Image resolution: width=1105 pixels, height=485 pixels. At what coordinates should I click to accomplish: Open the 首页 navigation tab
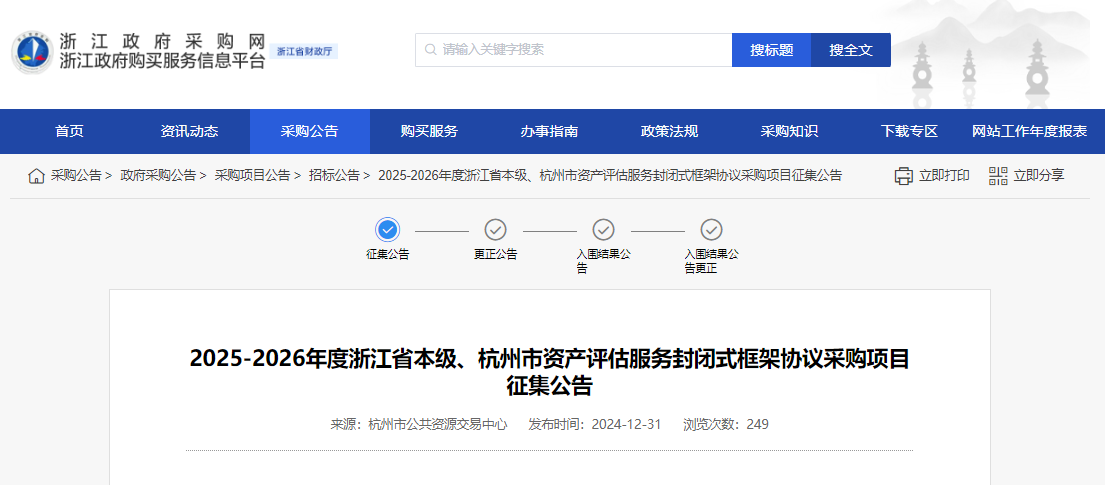point(69,131)
